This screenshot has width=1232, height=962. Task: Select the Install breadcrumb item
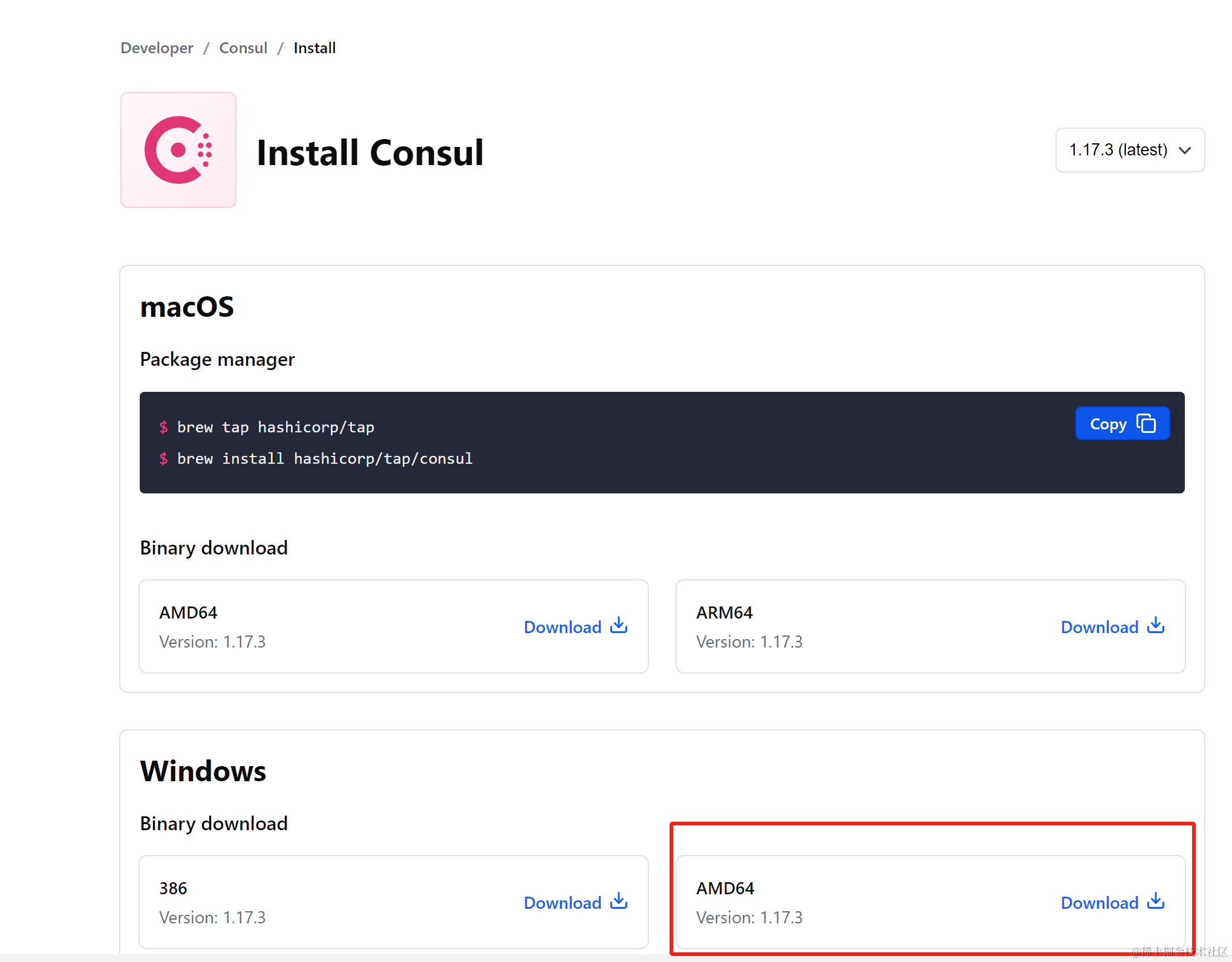click(x=315, y=48)
